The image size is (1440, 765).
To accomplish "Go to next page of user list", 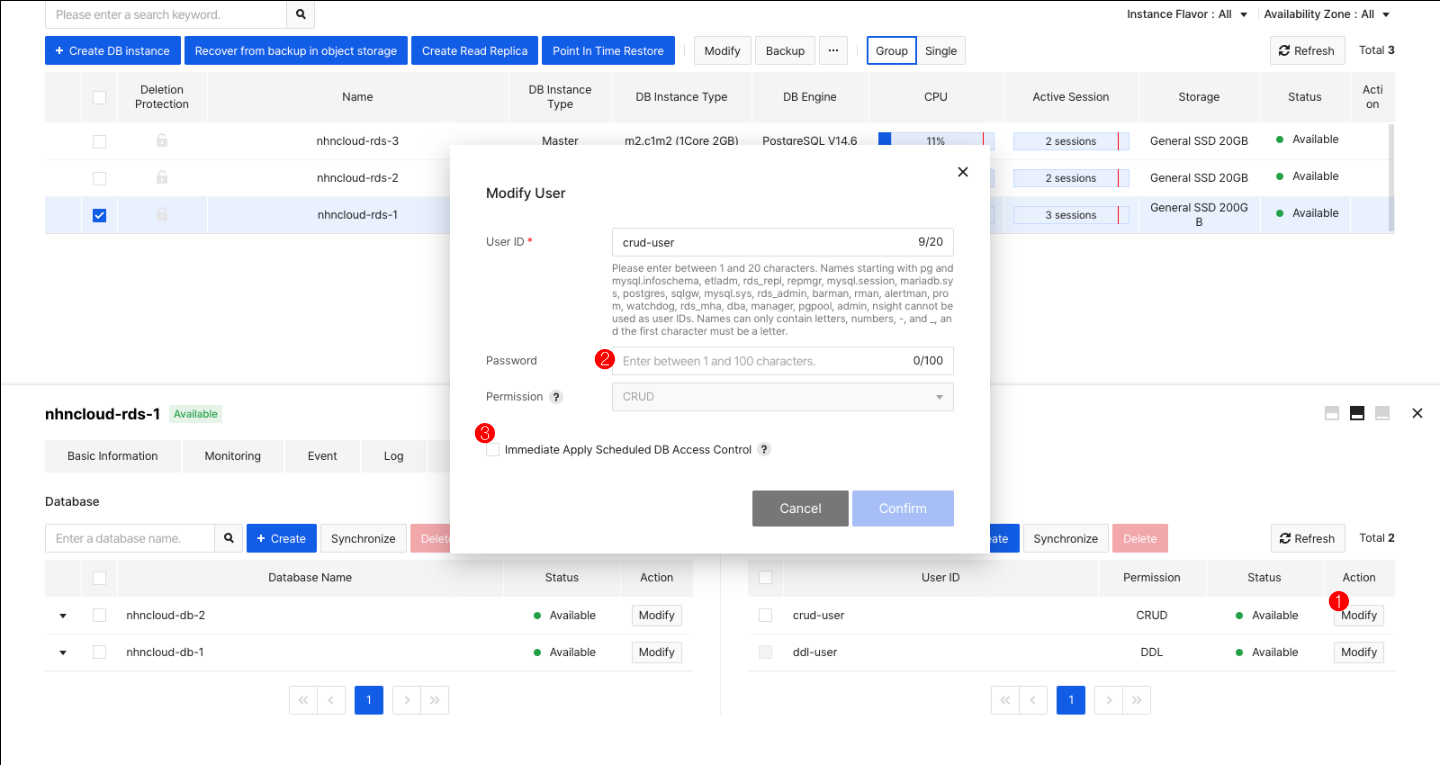I will pyautogui.click(x=1108, y=700).
